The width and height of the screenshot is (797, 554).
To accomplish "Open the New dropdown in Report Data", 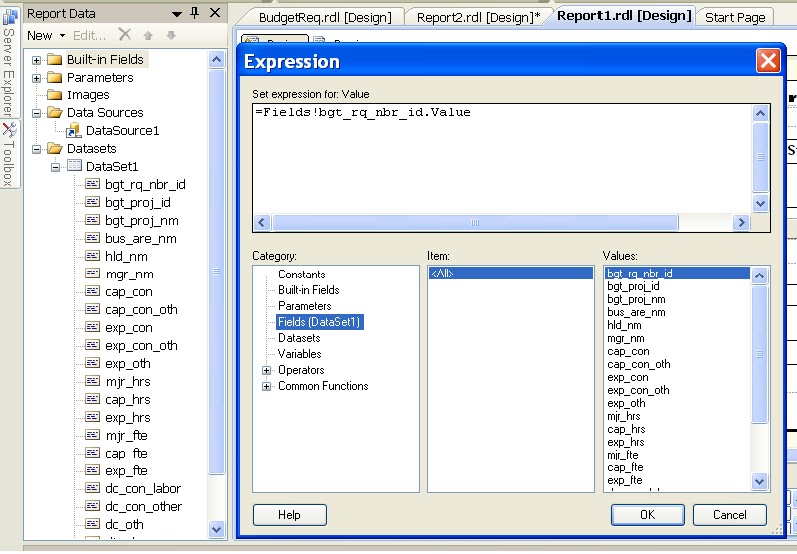I will point(46,36).
